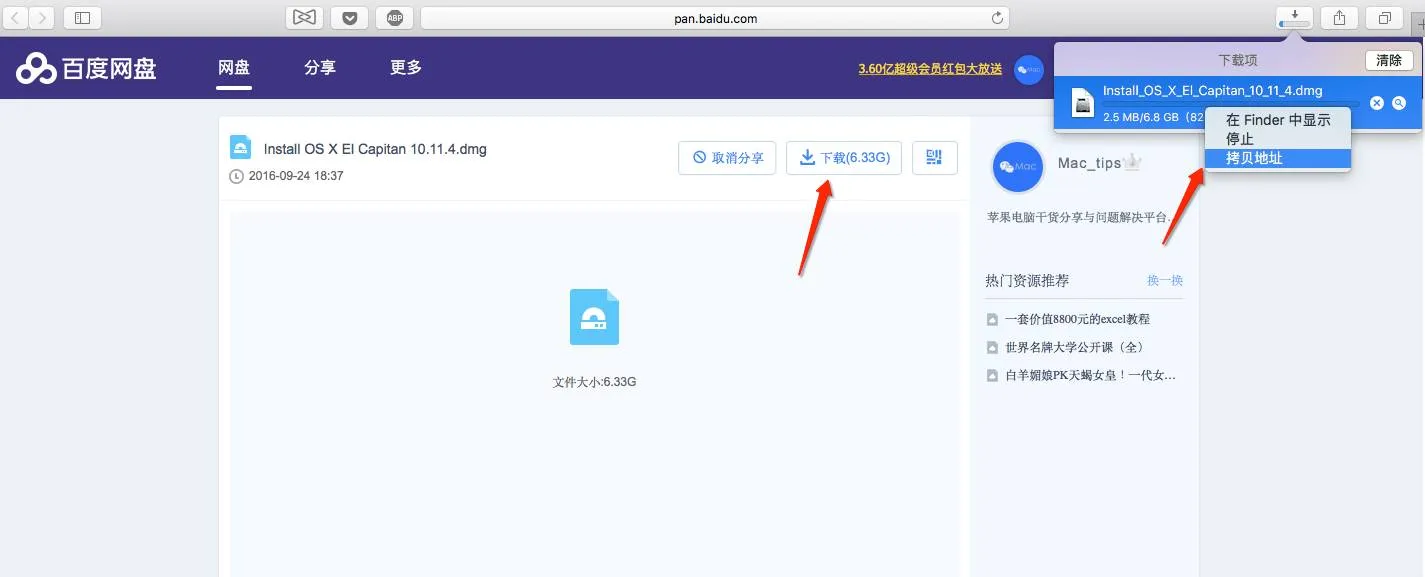Click the pan.baidu.com address bar
Viewport: 1425px width, 577px height.
(715, 18)
